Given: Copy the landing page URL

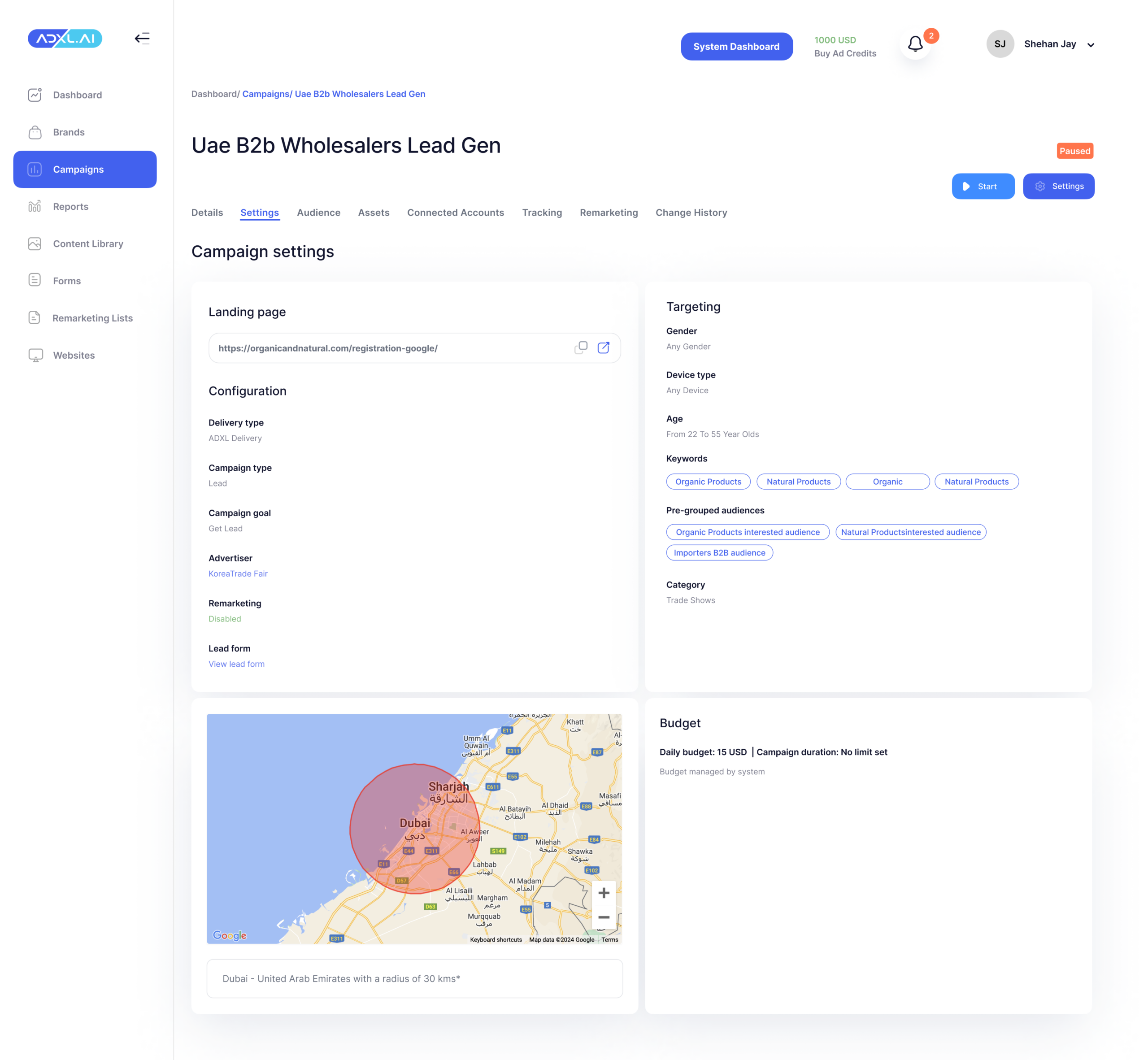Looking at the screenshot, I should point(581,348).
